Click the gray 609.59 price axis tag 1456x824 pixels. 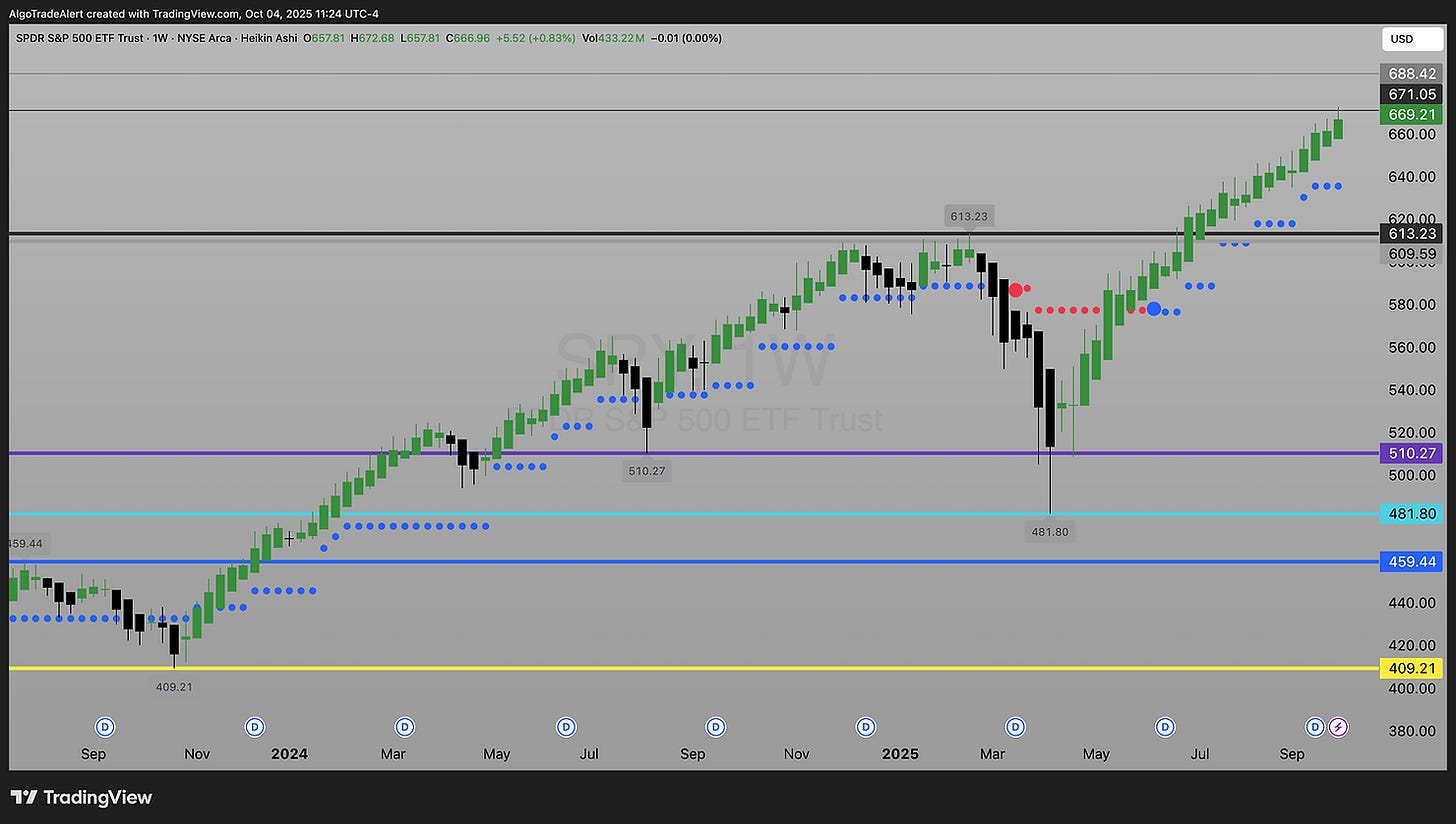[x=1412, y=254]
